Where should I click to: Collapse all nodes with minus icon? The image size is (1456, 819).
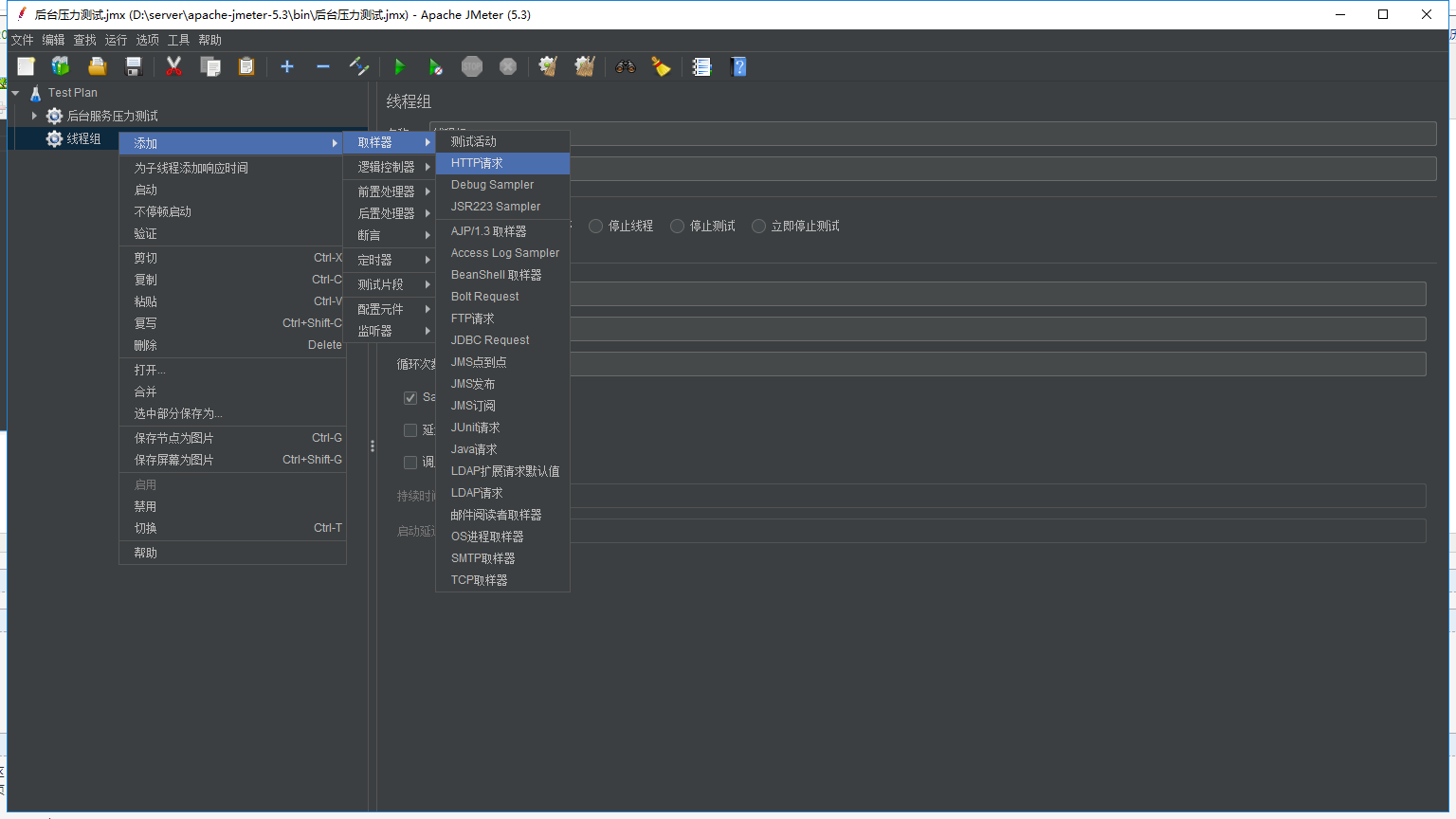[x=323, y=66]
